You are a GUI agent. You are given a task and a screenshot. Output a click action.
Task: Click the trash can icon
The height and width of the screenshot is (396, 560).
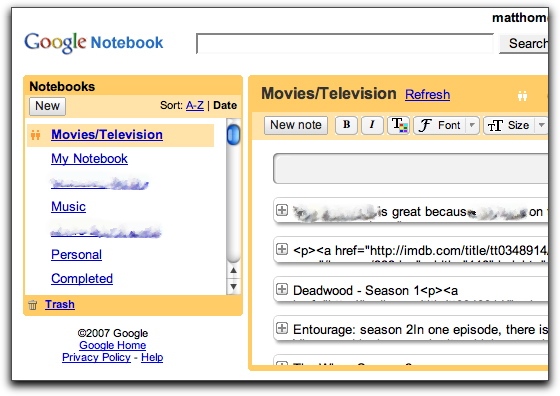[x=32, y=305]
